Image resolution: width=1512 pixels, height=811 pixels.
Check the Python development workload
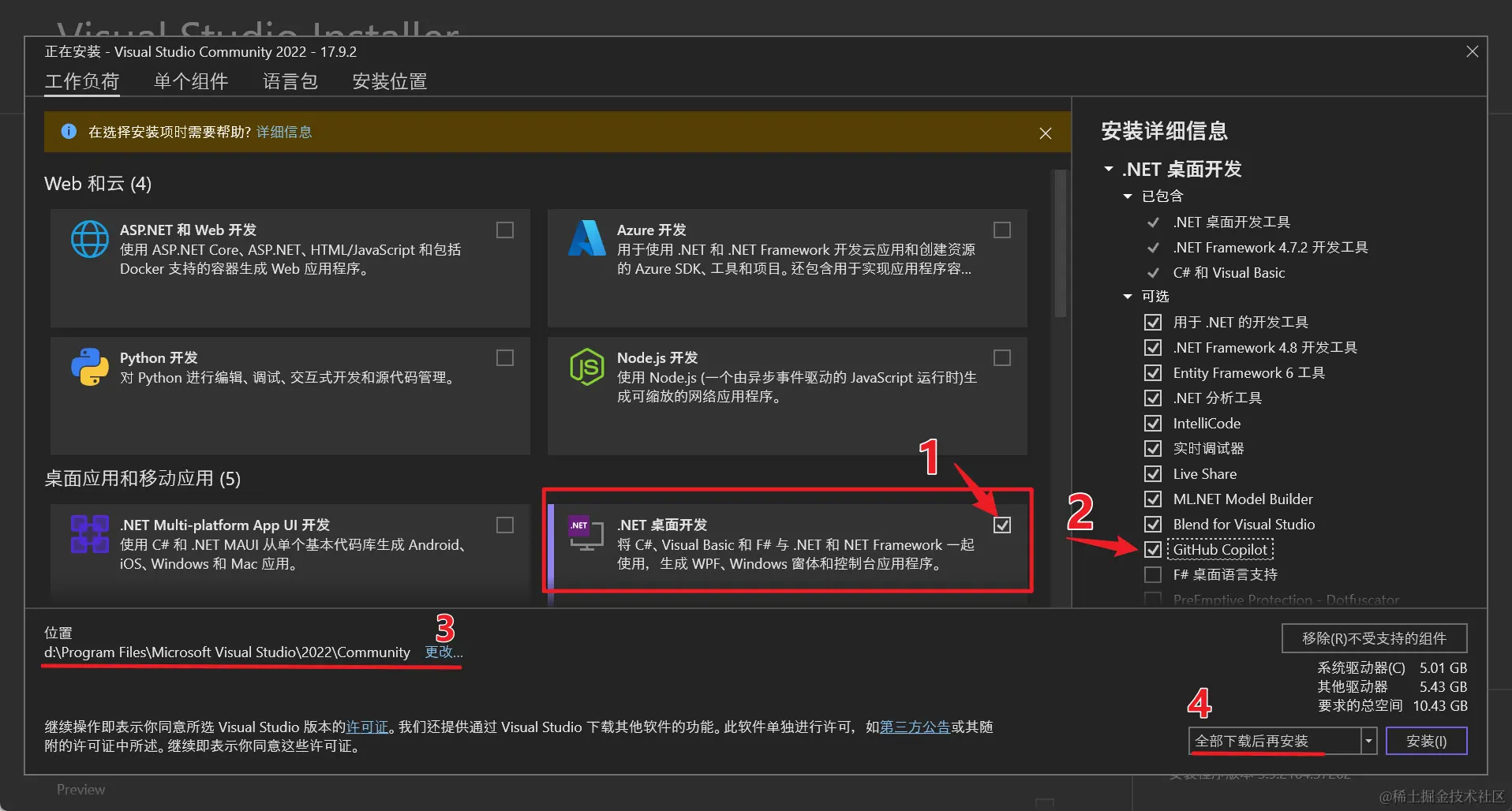[505, 357]
